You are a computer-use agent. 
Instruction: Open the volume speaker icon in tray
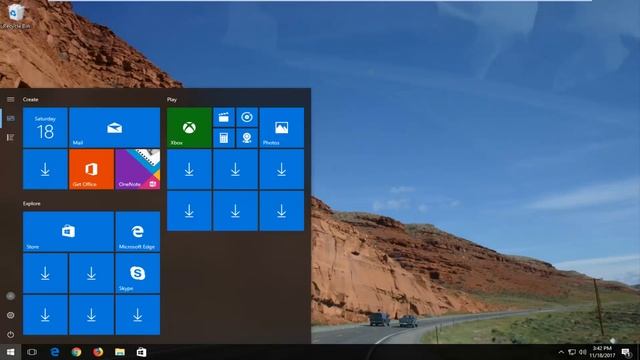582,352
